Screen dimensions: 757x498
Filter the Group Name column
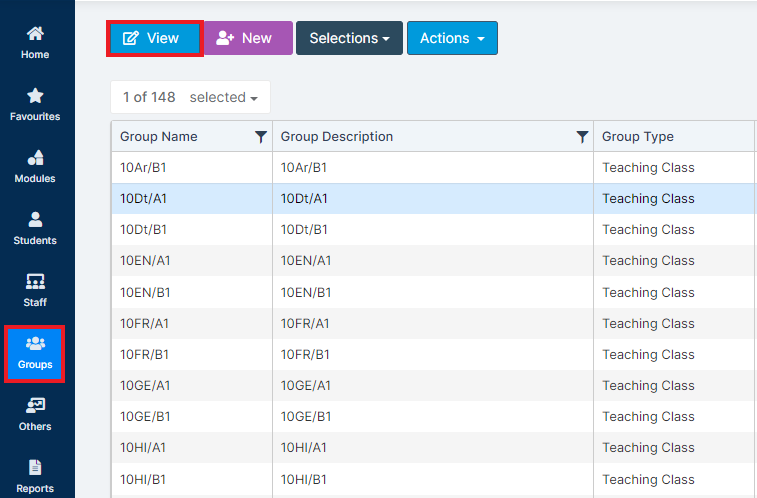[x=261, y=137]
